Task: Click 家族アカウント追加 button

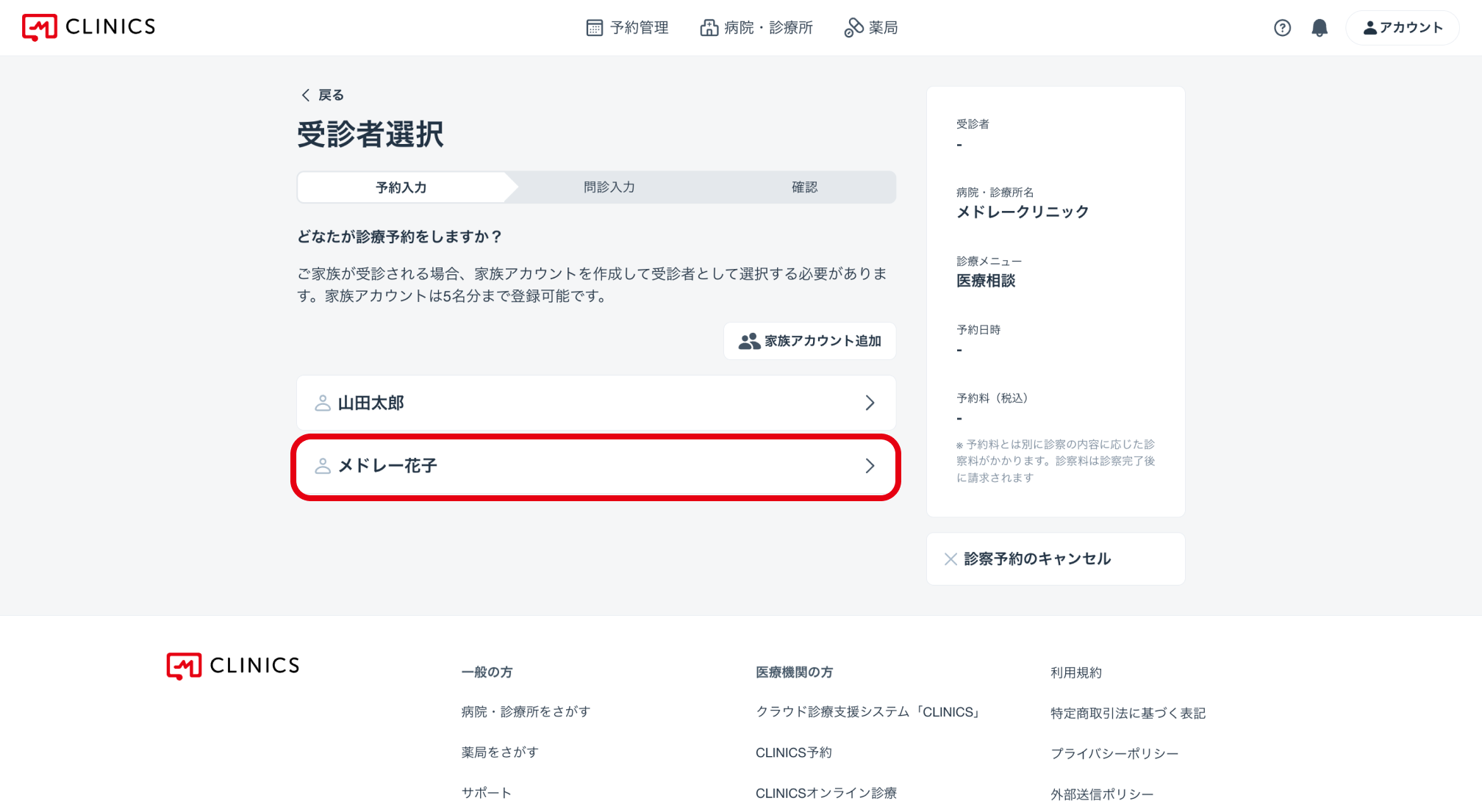Action: tap(809, 341)
